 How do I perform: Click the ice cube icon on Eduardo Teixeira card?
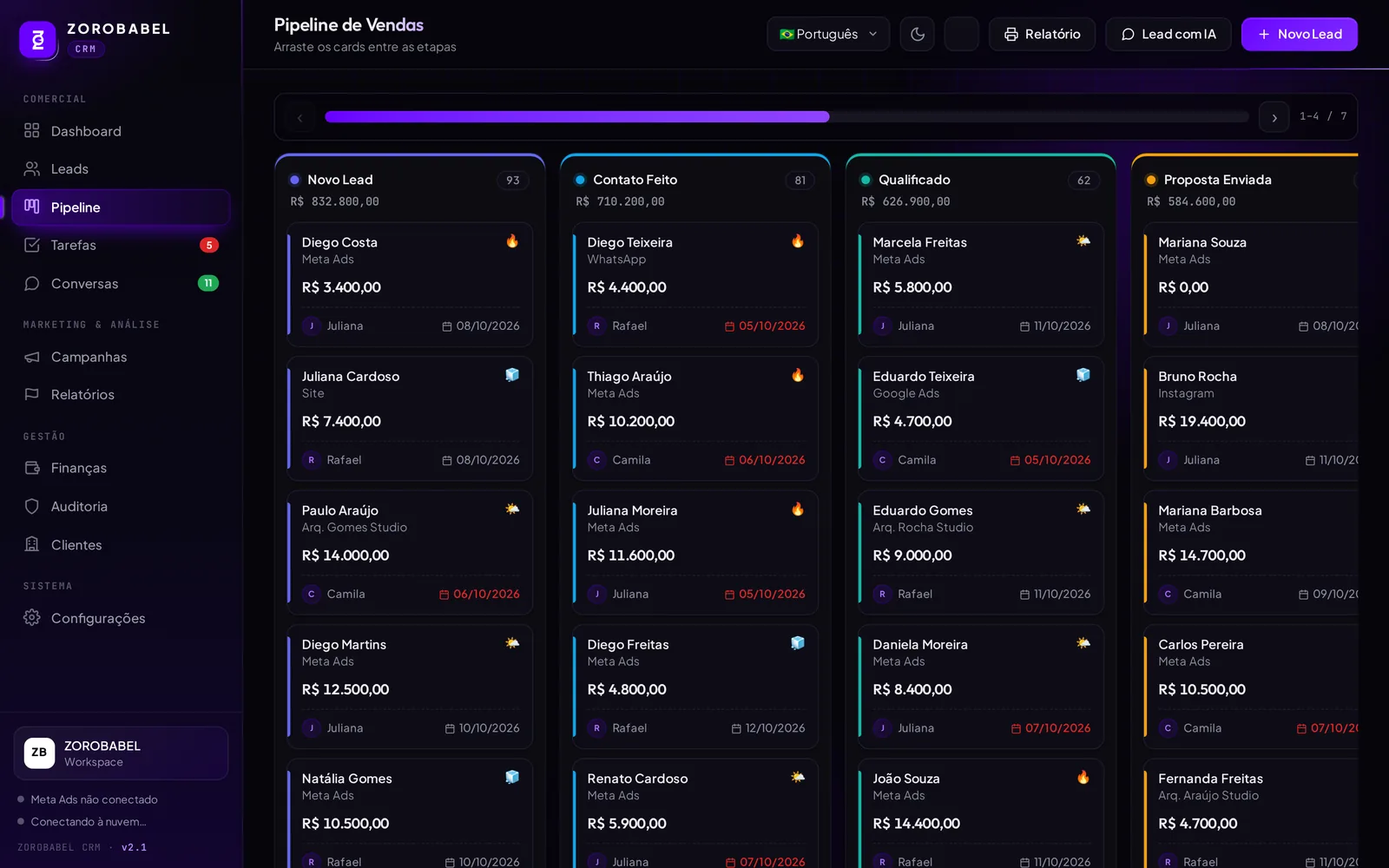click(1083, 375)
